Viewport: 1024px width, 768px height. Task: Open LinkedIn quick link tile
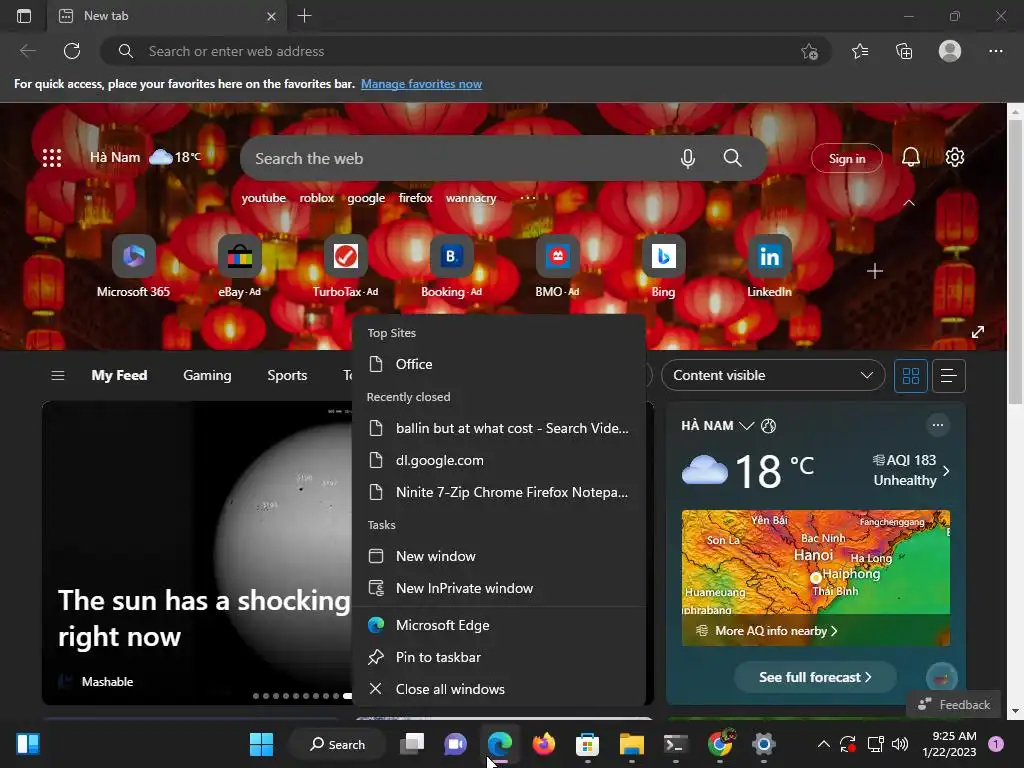pos(769,267)
